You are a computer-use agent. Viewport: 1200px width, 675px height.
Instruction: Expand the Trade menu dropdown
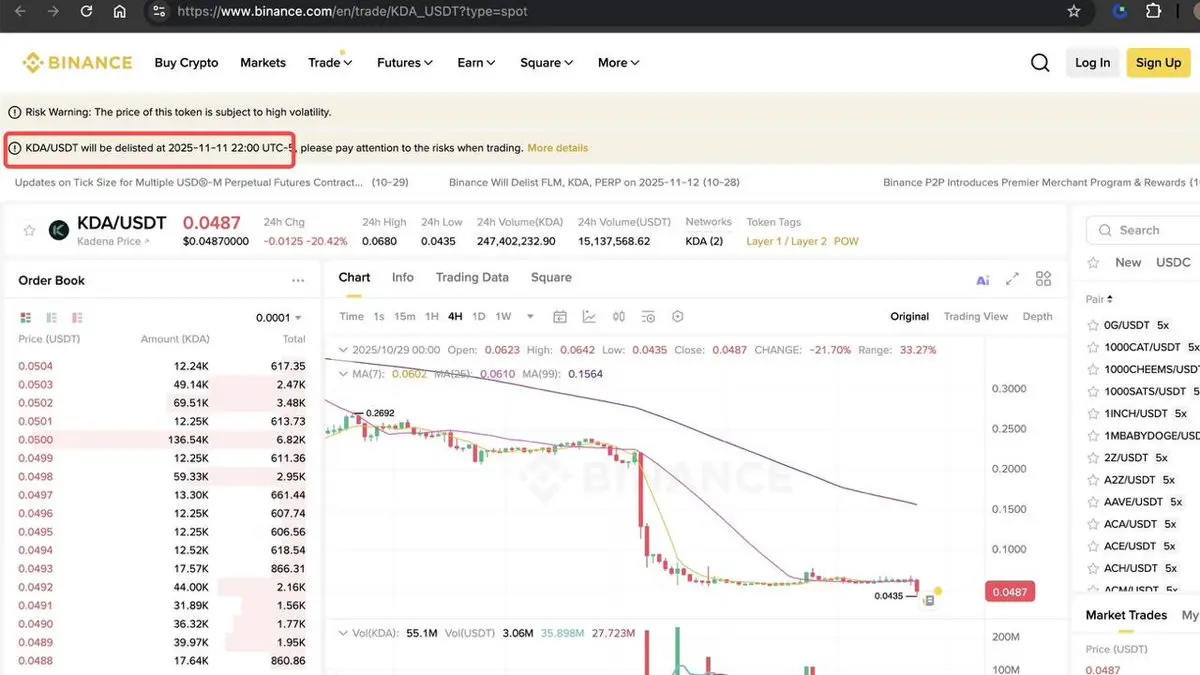330,62
